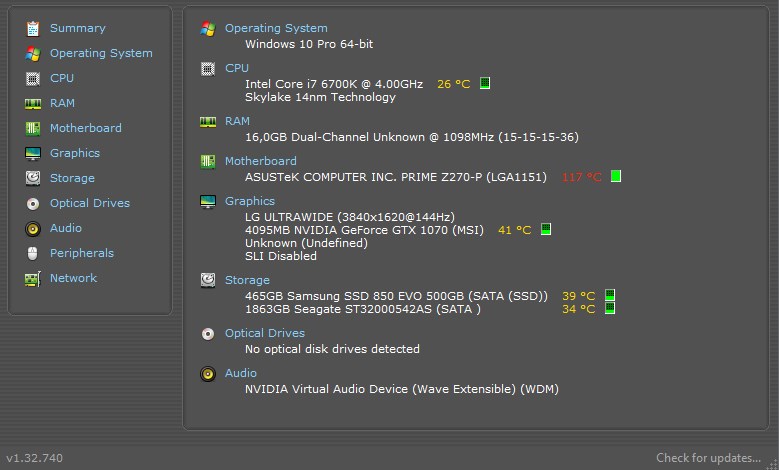Click the Summary clipboard icon in sidebar
Viewport: 779px width, 470px height.
(x=33, y=29)
